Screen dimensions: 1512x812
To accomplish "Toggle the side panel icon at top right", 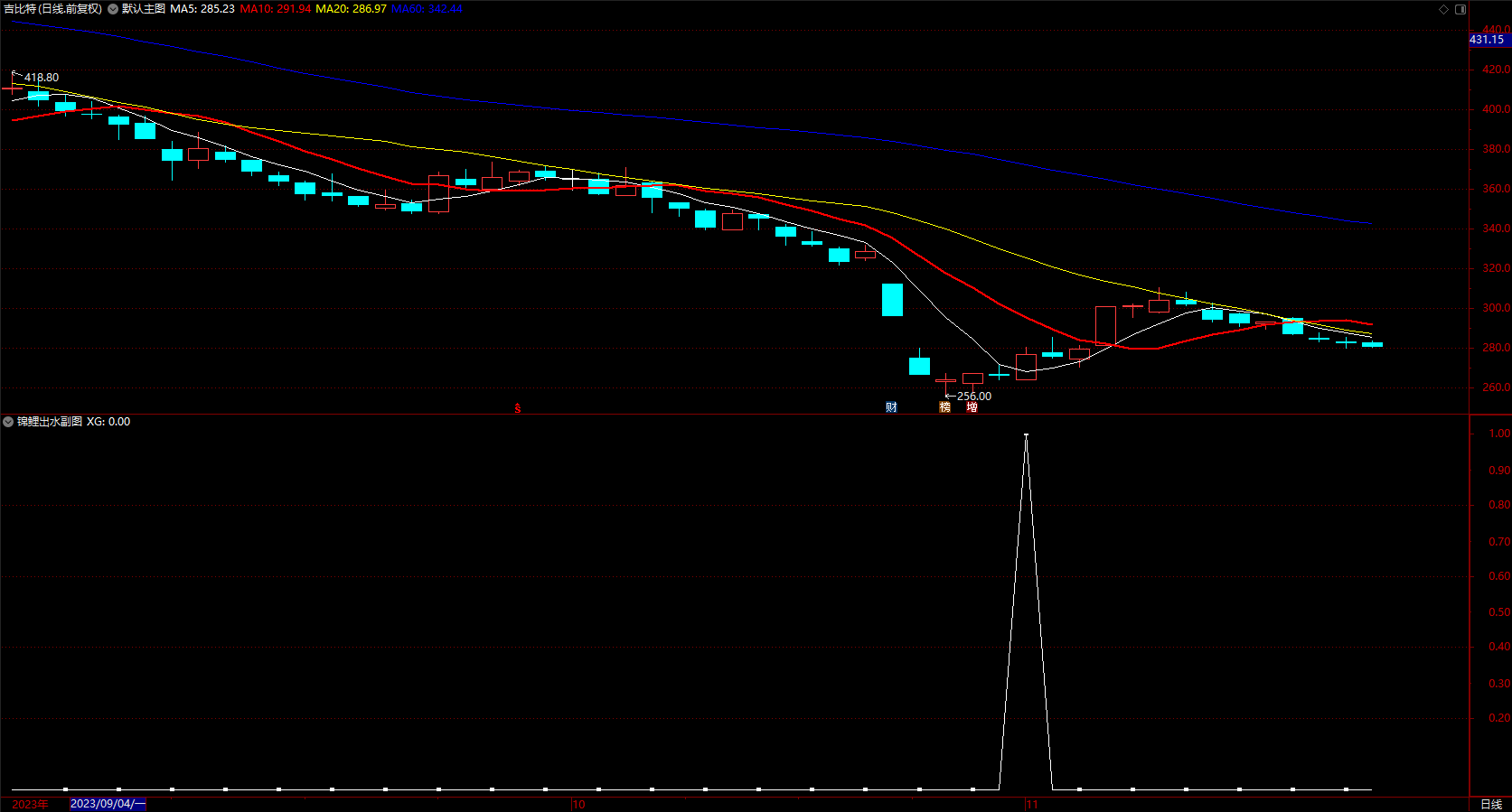I will 1460,9.
